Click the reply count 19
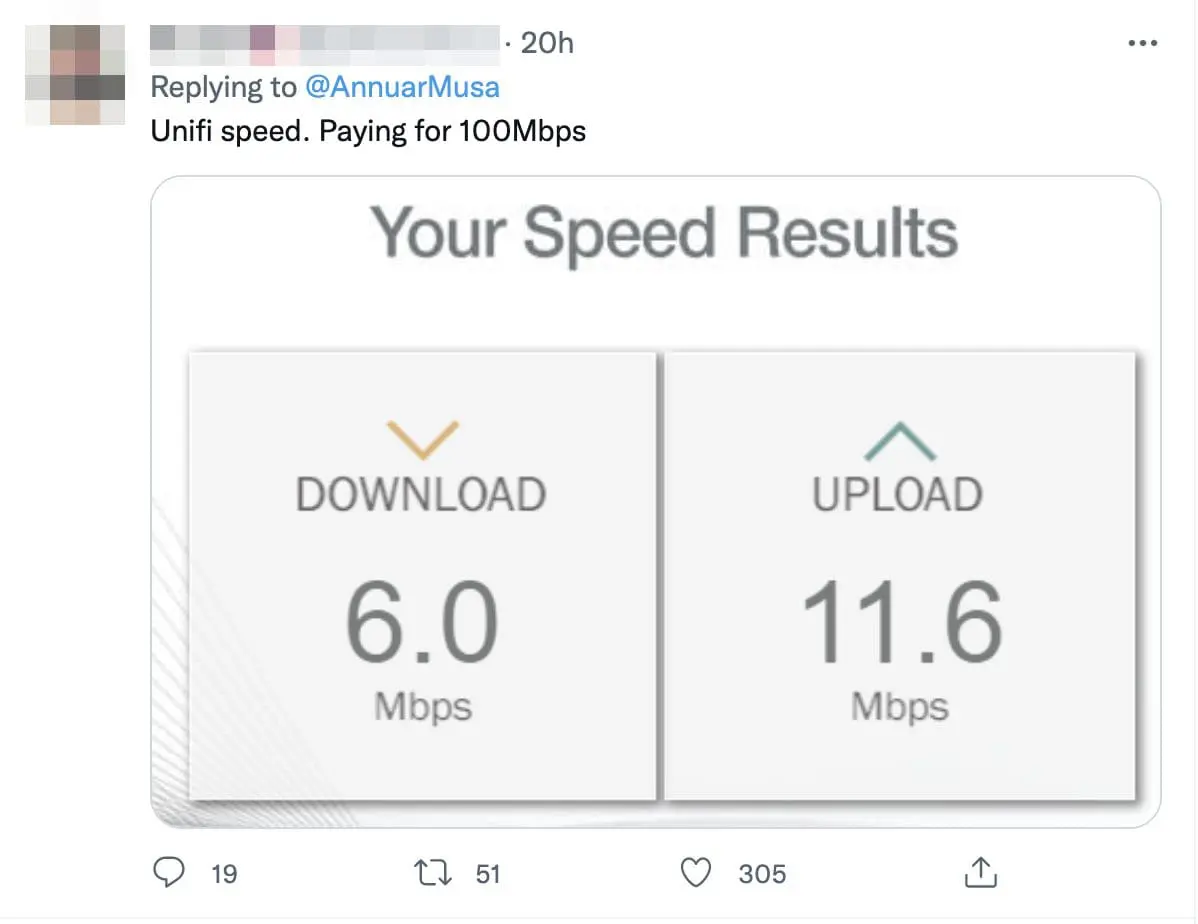1198x924 pixels. tap(225, 874)
